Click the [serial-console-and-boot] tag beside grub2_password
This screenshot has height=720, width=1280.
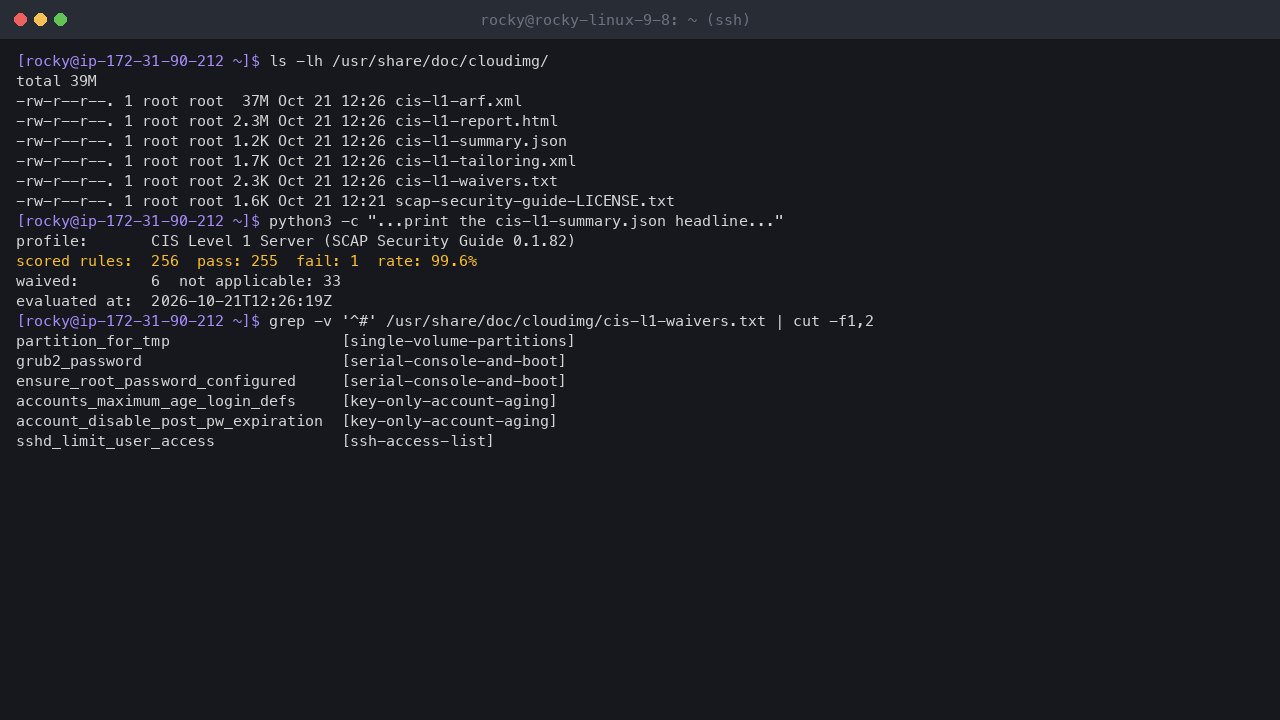click(x=454, y=361)
